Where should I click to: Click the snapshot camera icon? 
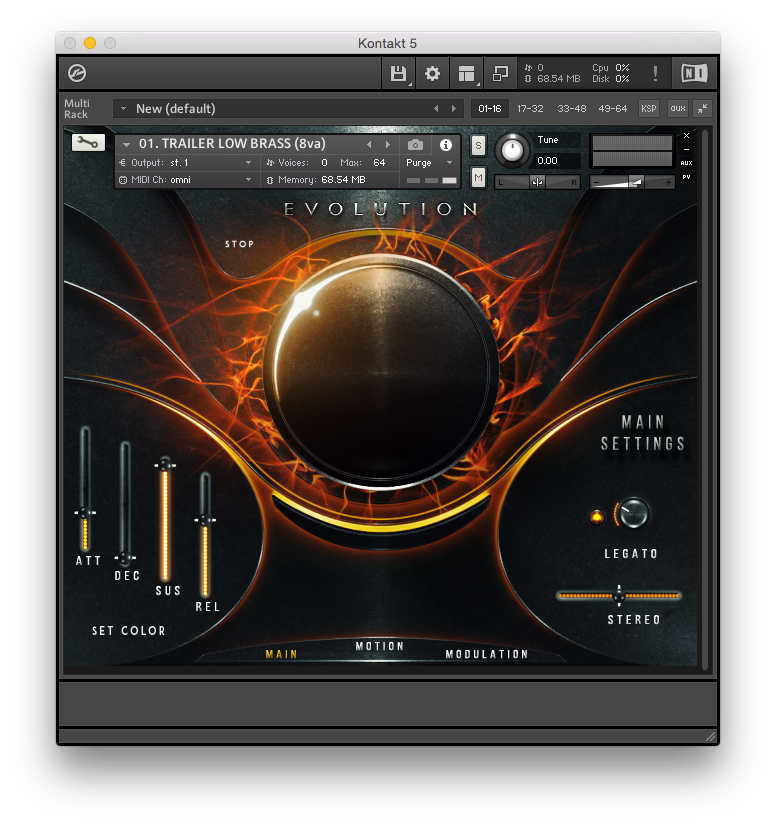pyautogui.click(x=416, y=145)
